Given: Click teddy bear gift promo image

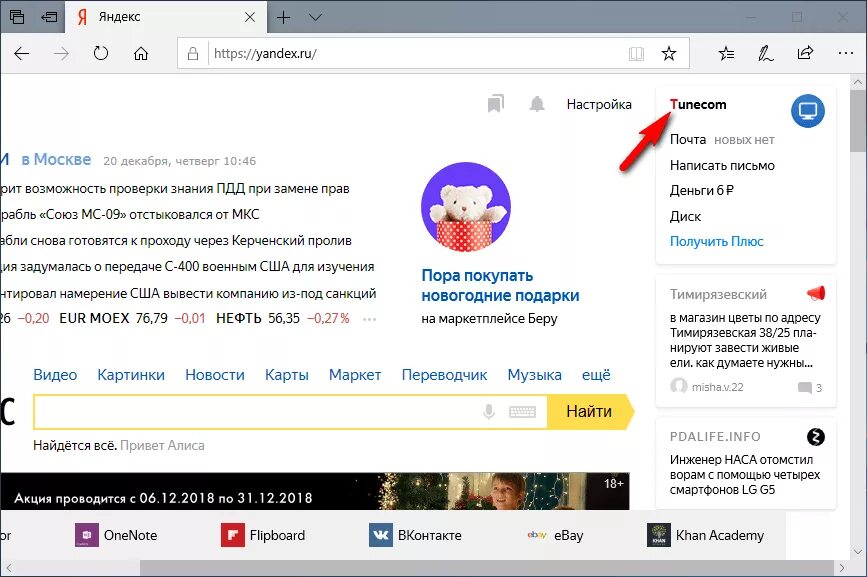Looking at the screenshot, I should click(466, 207).
